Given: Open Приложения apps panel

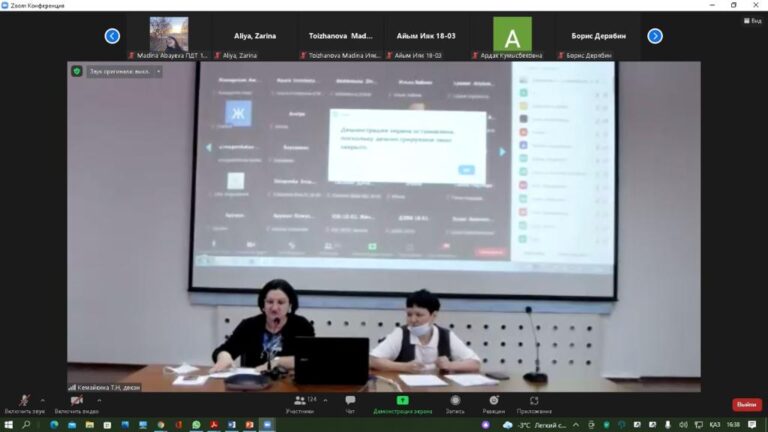Looking at the screenshot, I should click(534, 401).
